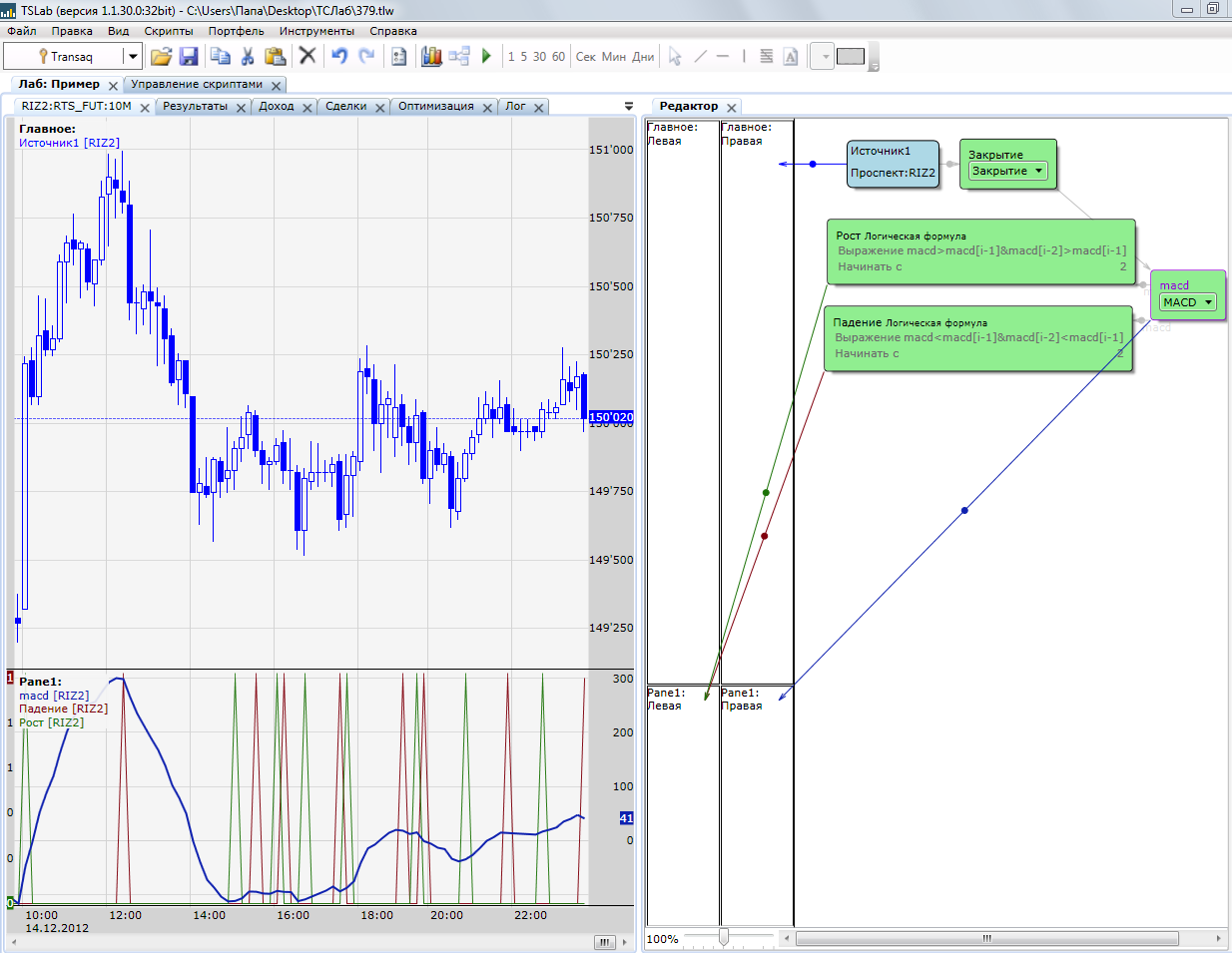Open the Скрипты menu
The height and width of the screenshot is (953, 1232).
click(169, 31)
